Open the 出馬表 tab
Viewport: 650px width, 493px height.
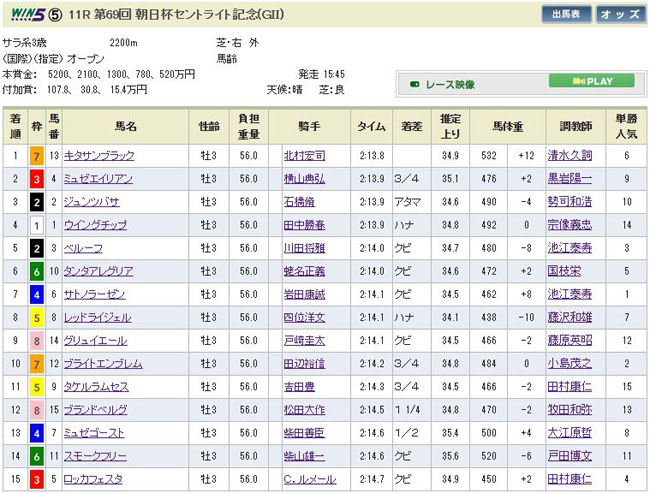[x=566, y=15]
